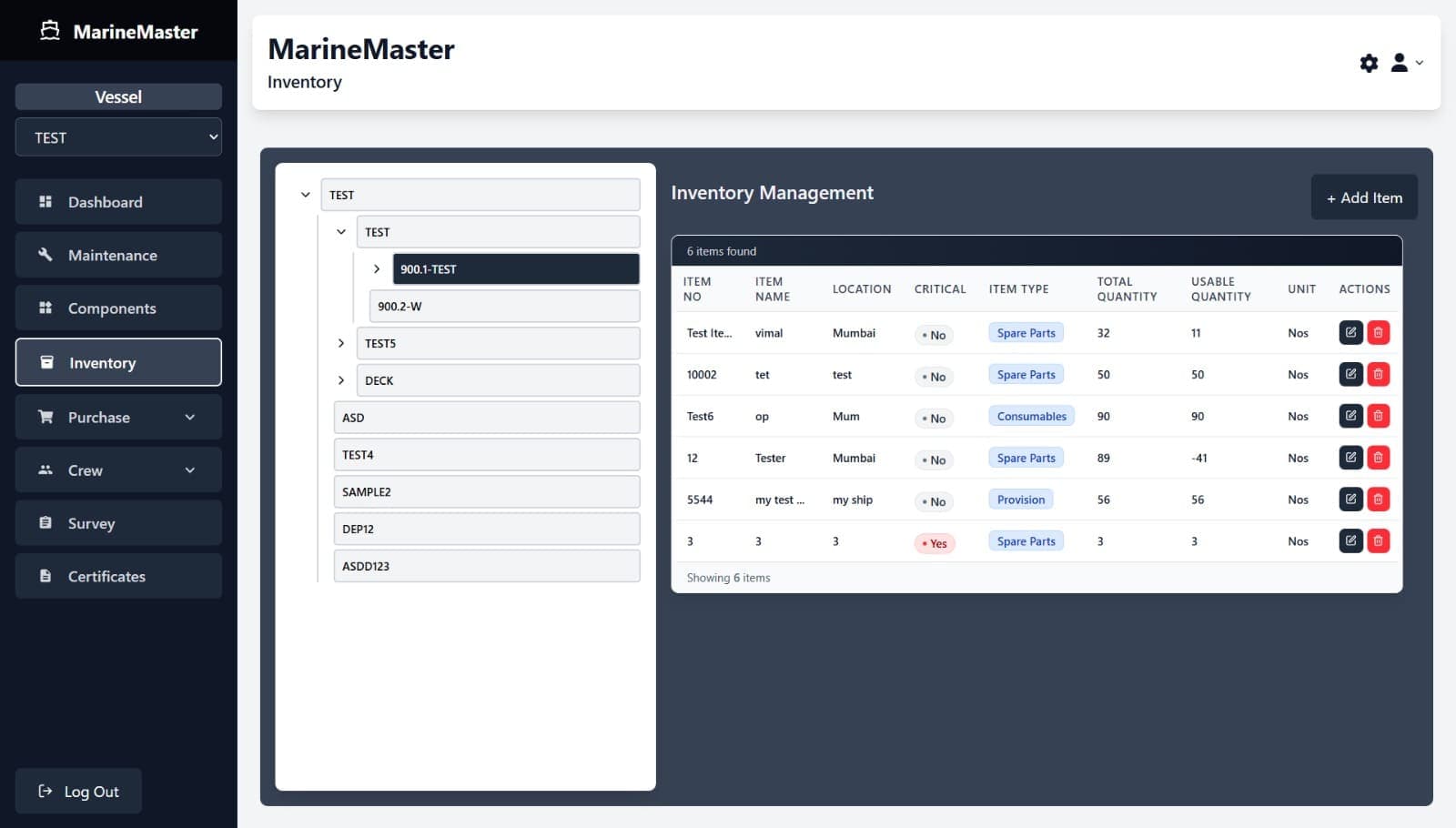Click the Crew people icon
Screen dimensions: 1456x828
click(44, 470)
